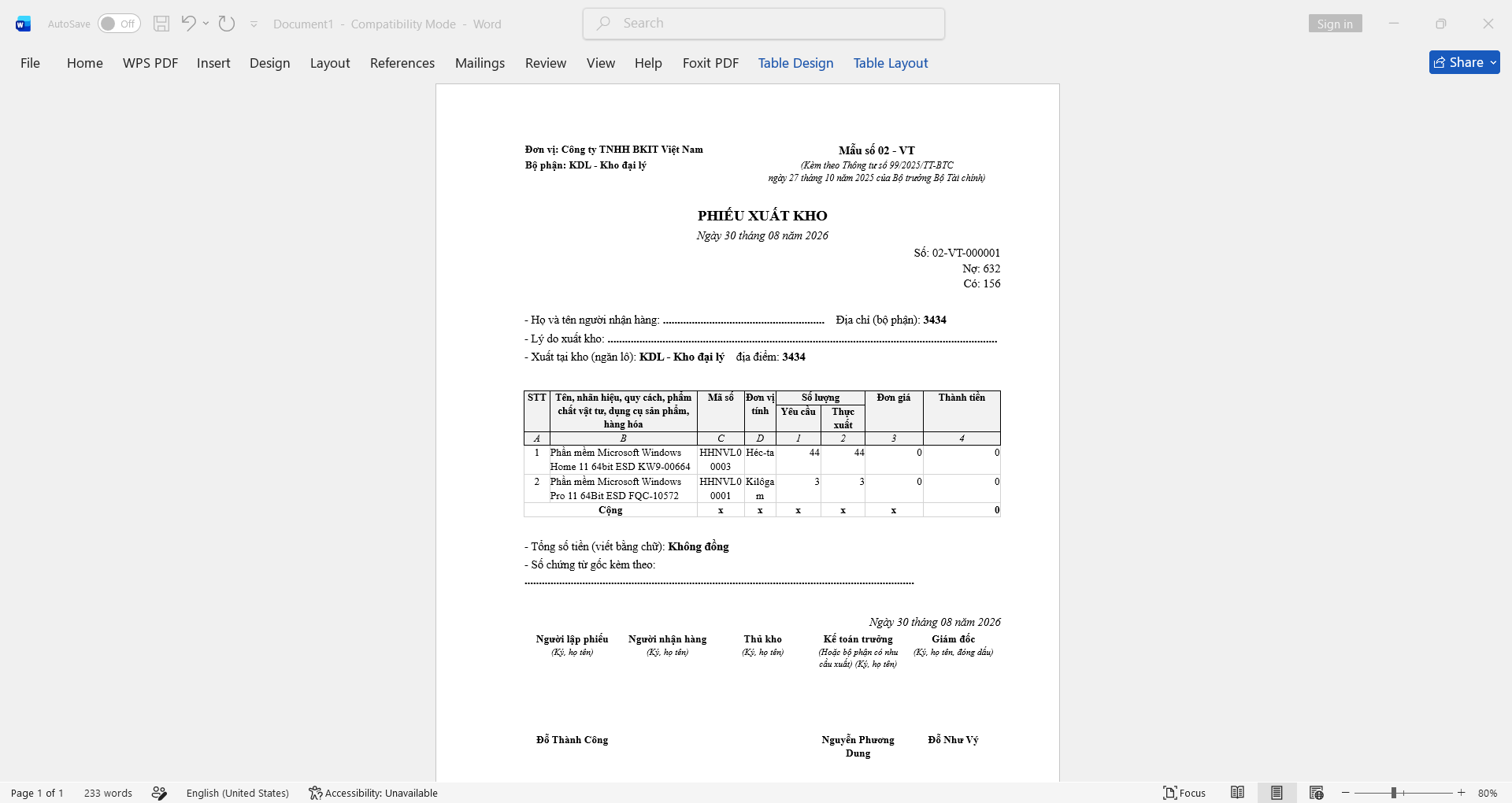Viewport: 1512px width, 803px height.
Task: Switch to Read Mode view icon
Action: (x=1238, y=793)
